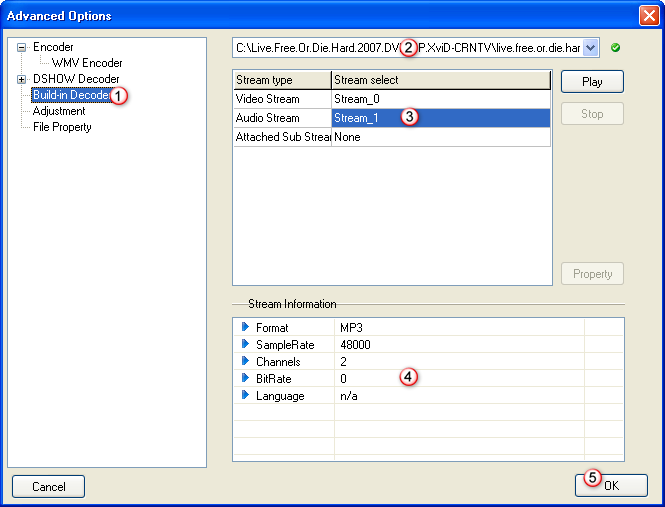Click the blue arrow icon beside SampleRate
Screen dimensions: 665x507
coord(245,344)
